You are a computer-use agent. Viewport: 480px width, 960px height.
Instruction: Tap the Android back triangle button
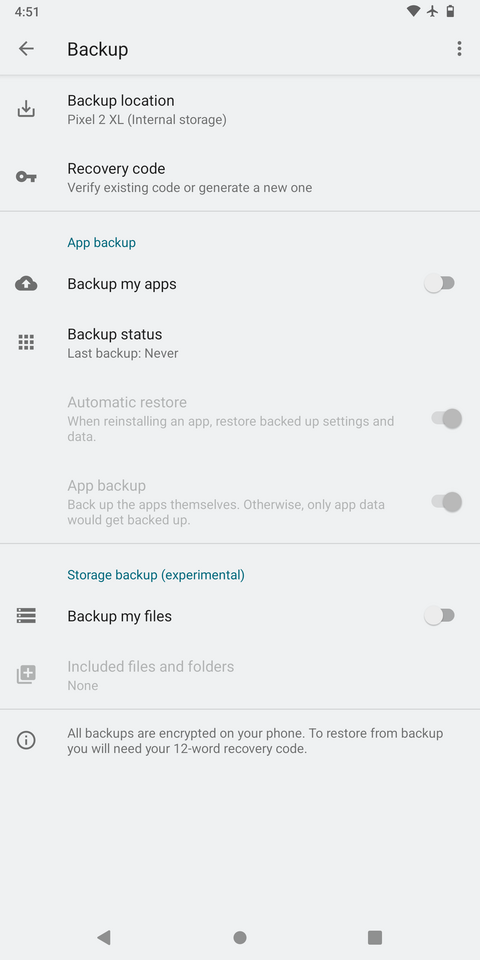[104, 937]
